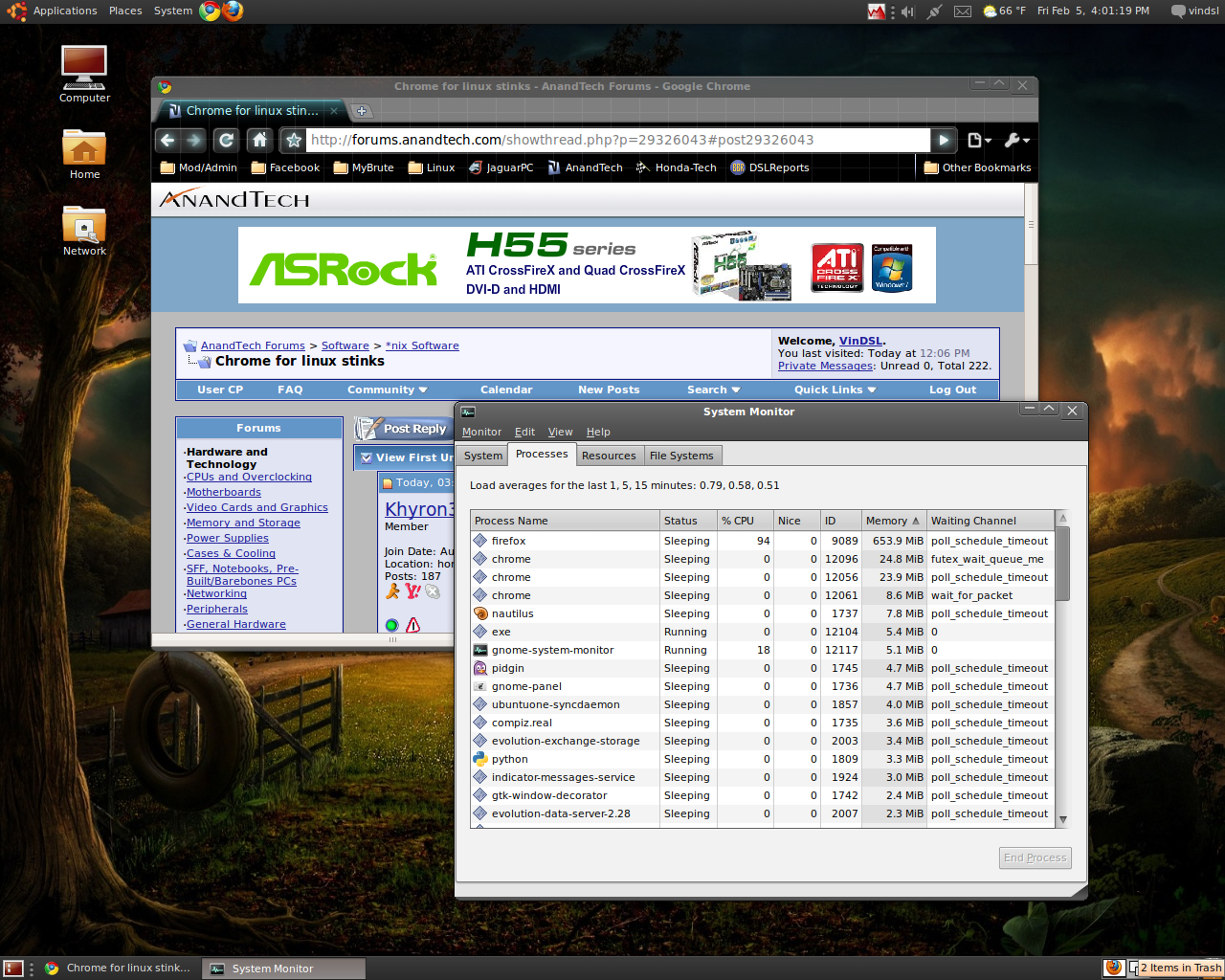The image size is (1225, 980).
Task: Open Computer desktop icon
Action: pyautogui.click(x=84, y=74)
